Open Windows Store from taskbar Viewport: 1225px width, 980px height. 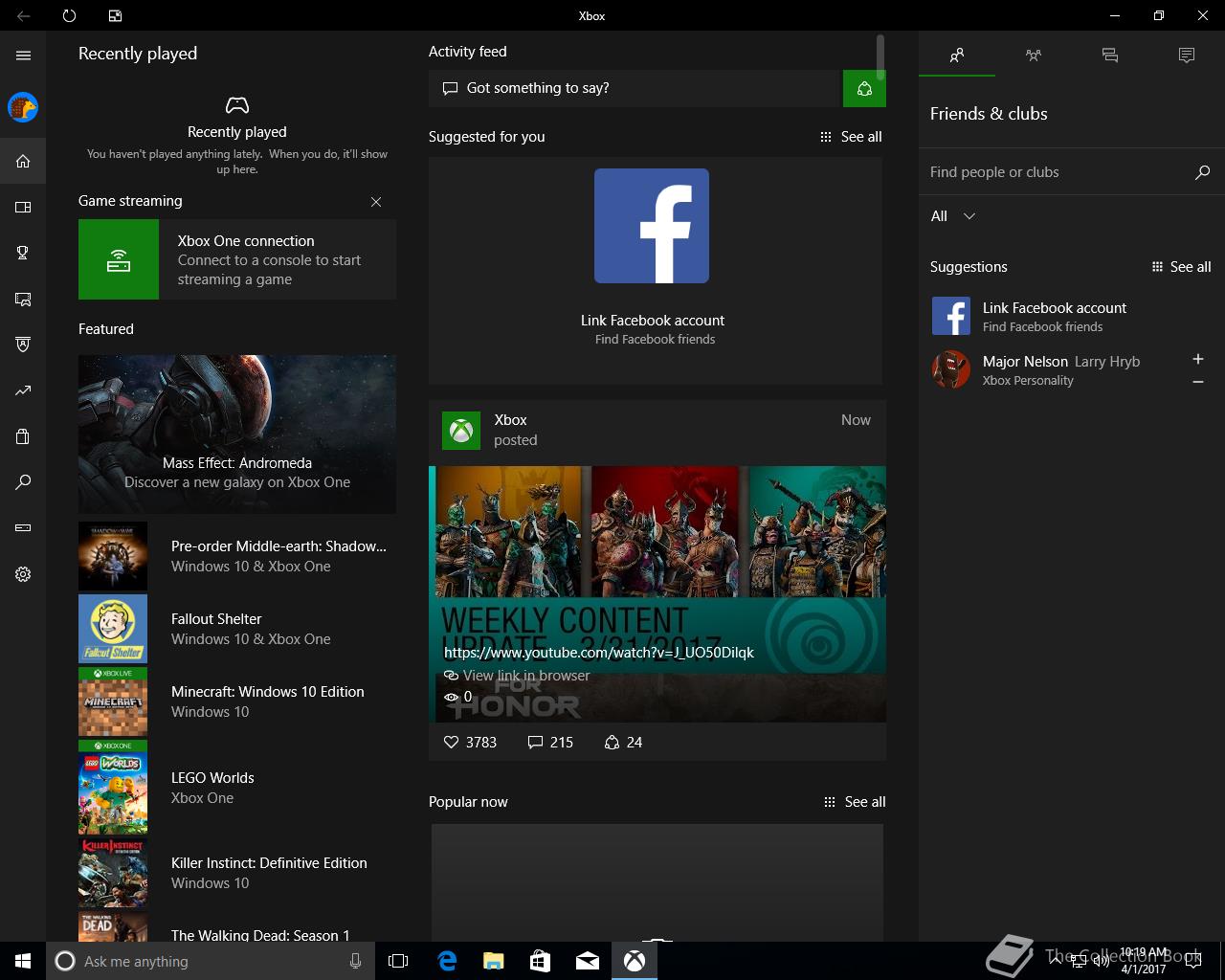tap(541, 961)
